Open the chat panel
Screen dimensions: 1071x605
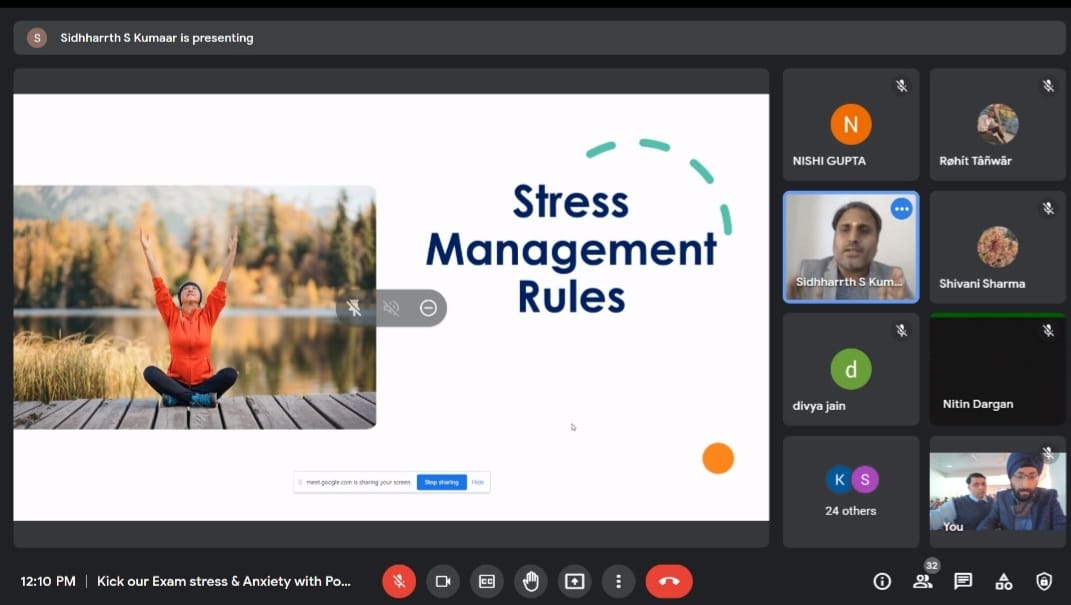(x=963, y=581)
